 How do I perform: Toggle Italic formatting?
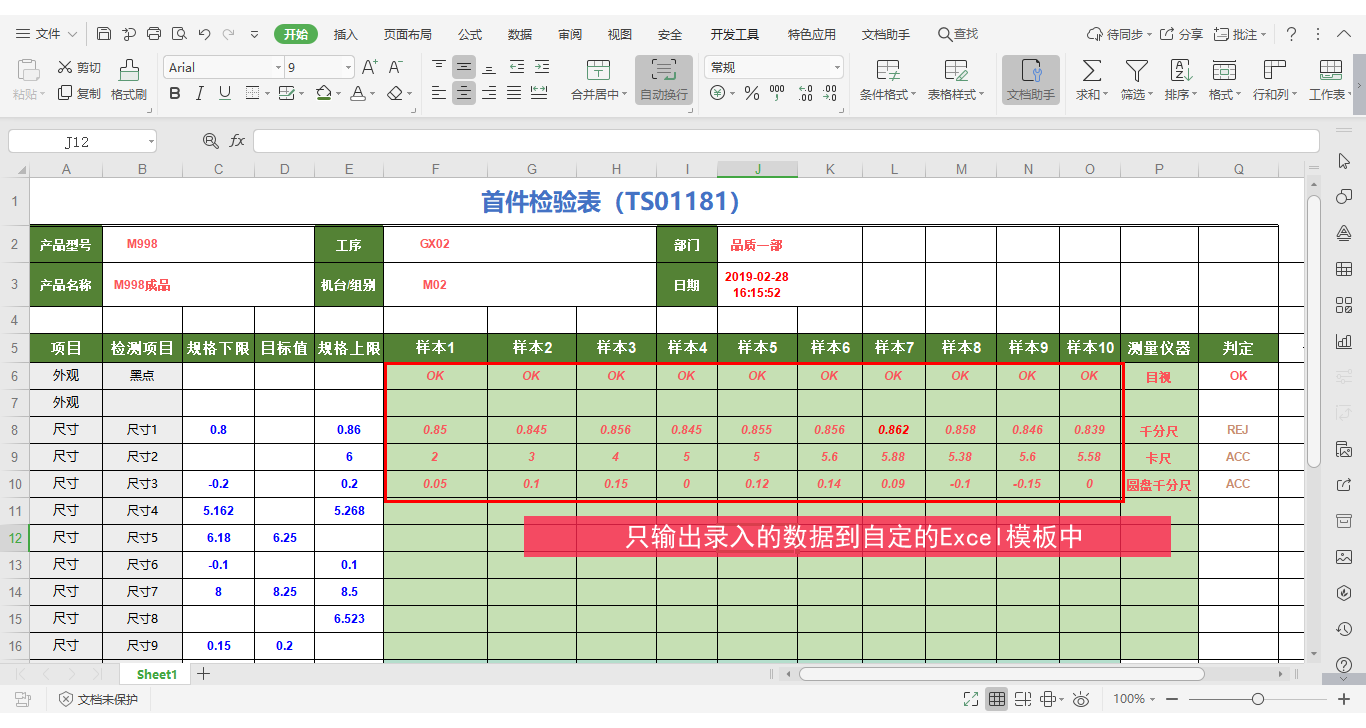[x=200, y=94]
